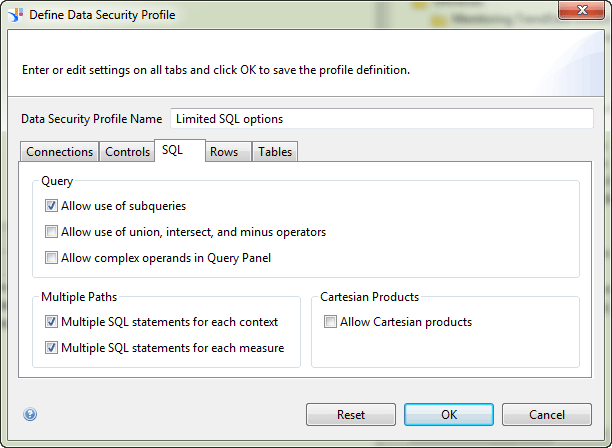Toggle Allow use of subqueries checkbox
This screenshot has width=612, height=448.
click(51, 206)
